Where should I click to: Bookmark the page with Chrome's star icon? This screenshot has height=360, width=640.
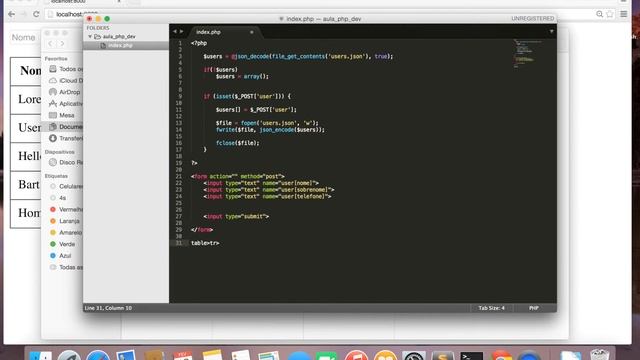610,14
